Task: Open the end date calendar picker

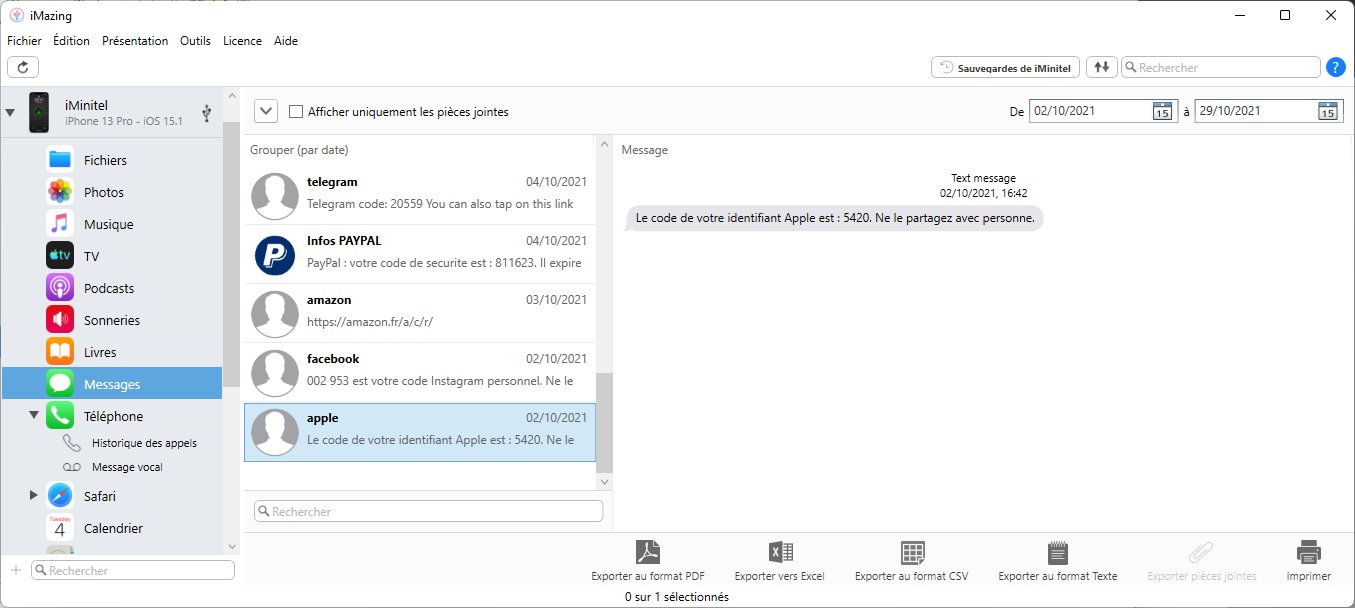Action: [1327, 111]
